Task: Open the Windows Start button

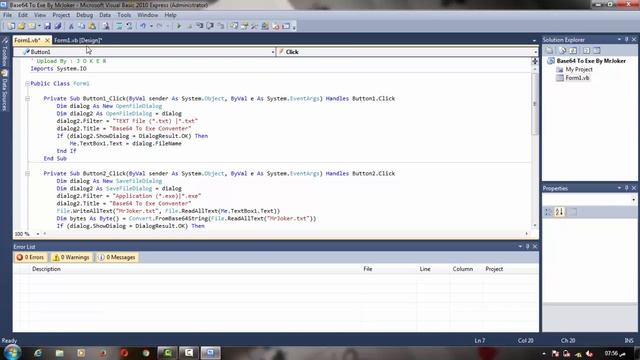Action: tap(12, 353)
